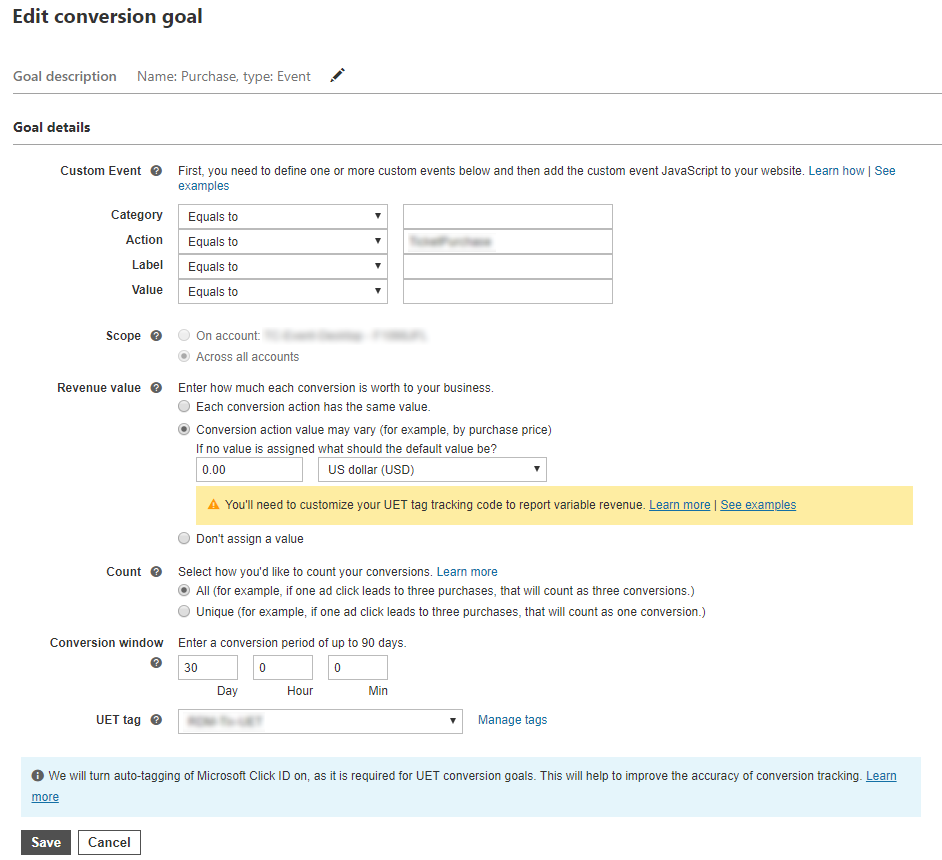Open the Scope help tooltip icon
Viewport: 942px width, 860px height.
tap(156, 336)
